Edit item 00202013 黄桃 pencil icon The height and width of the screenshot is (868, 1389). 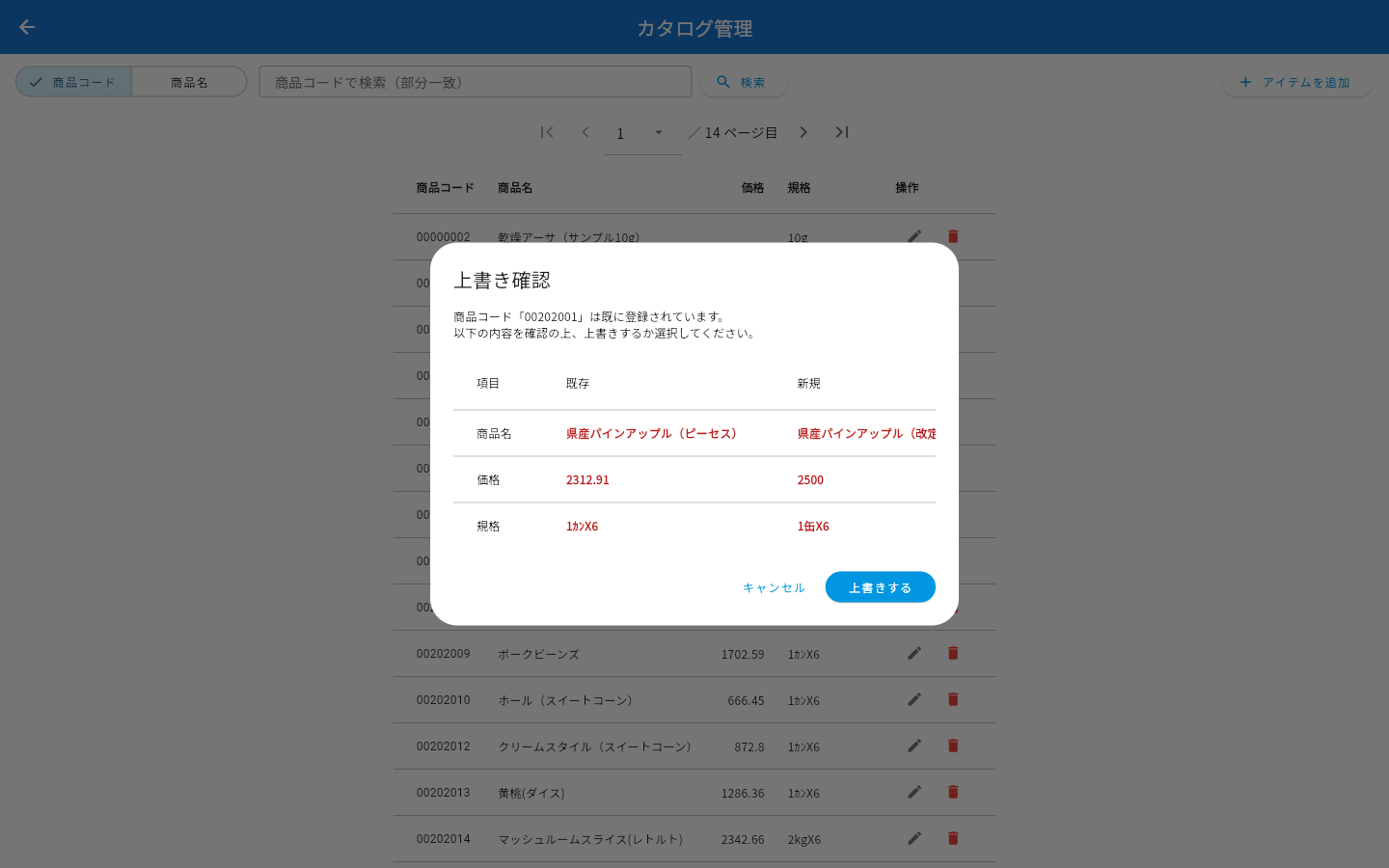914,792
